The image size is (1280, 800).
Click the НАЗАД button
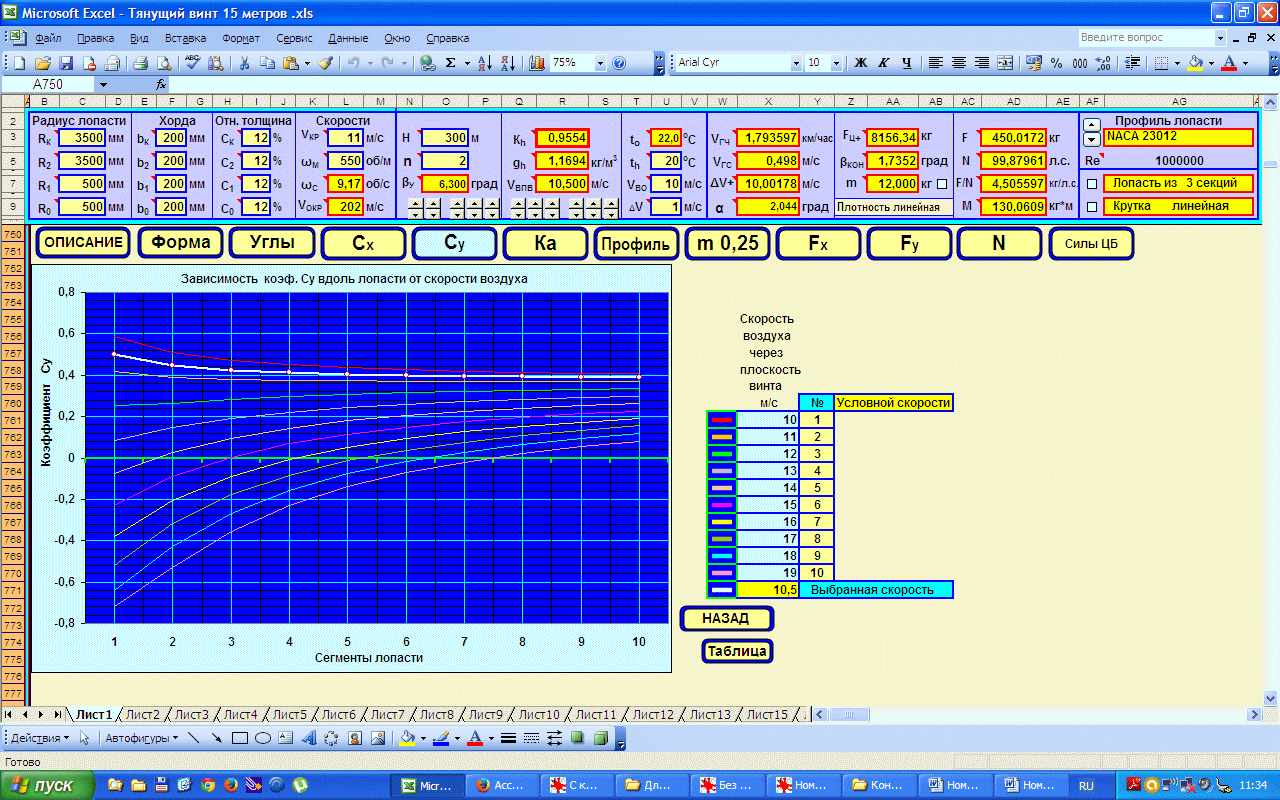[x=726, y=619]
